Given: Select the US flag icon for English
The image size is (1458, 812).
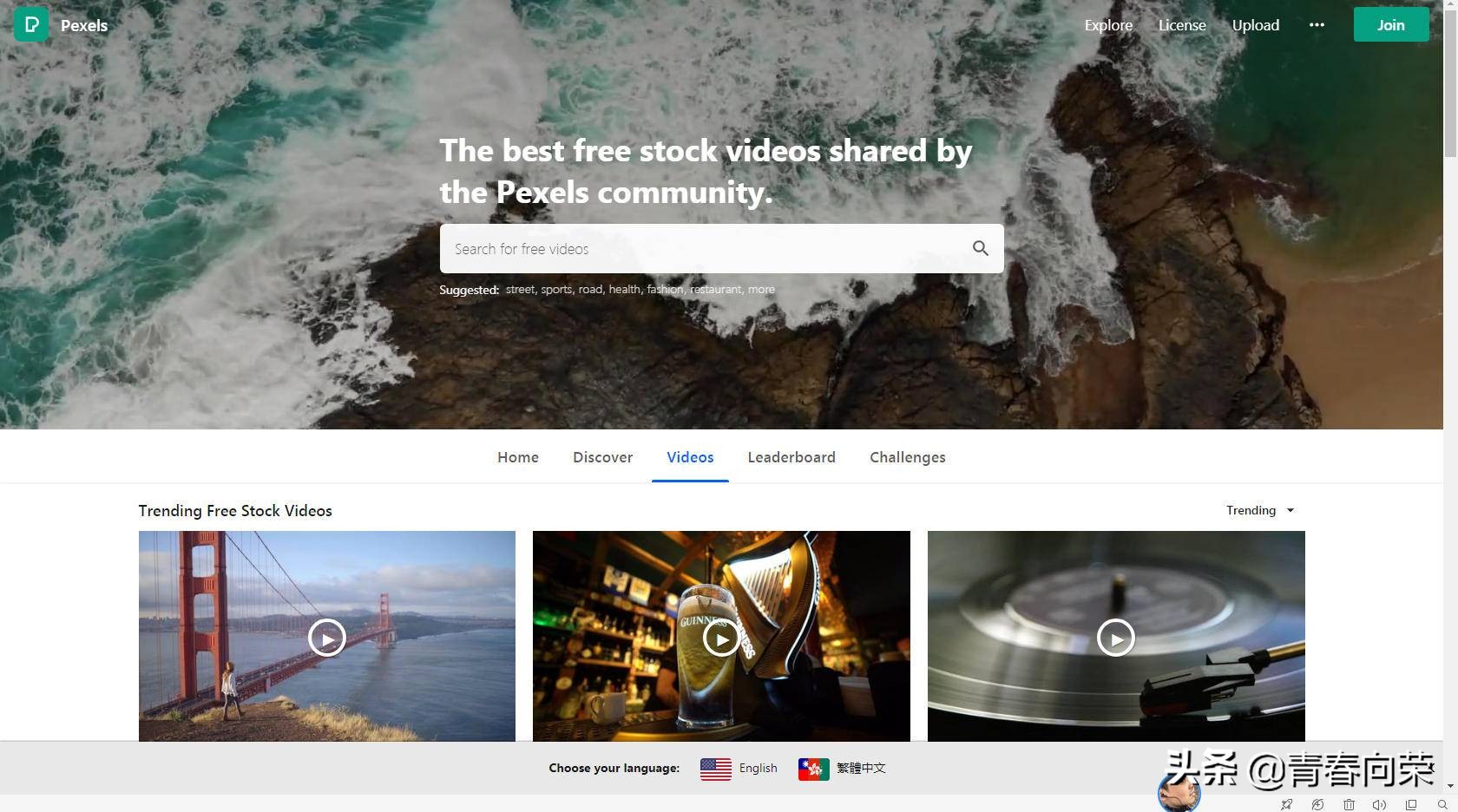Looking at the screenshot, I should tap(716, 769).
